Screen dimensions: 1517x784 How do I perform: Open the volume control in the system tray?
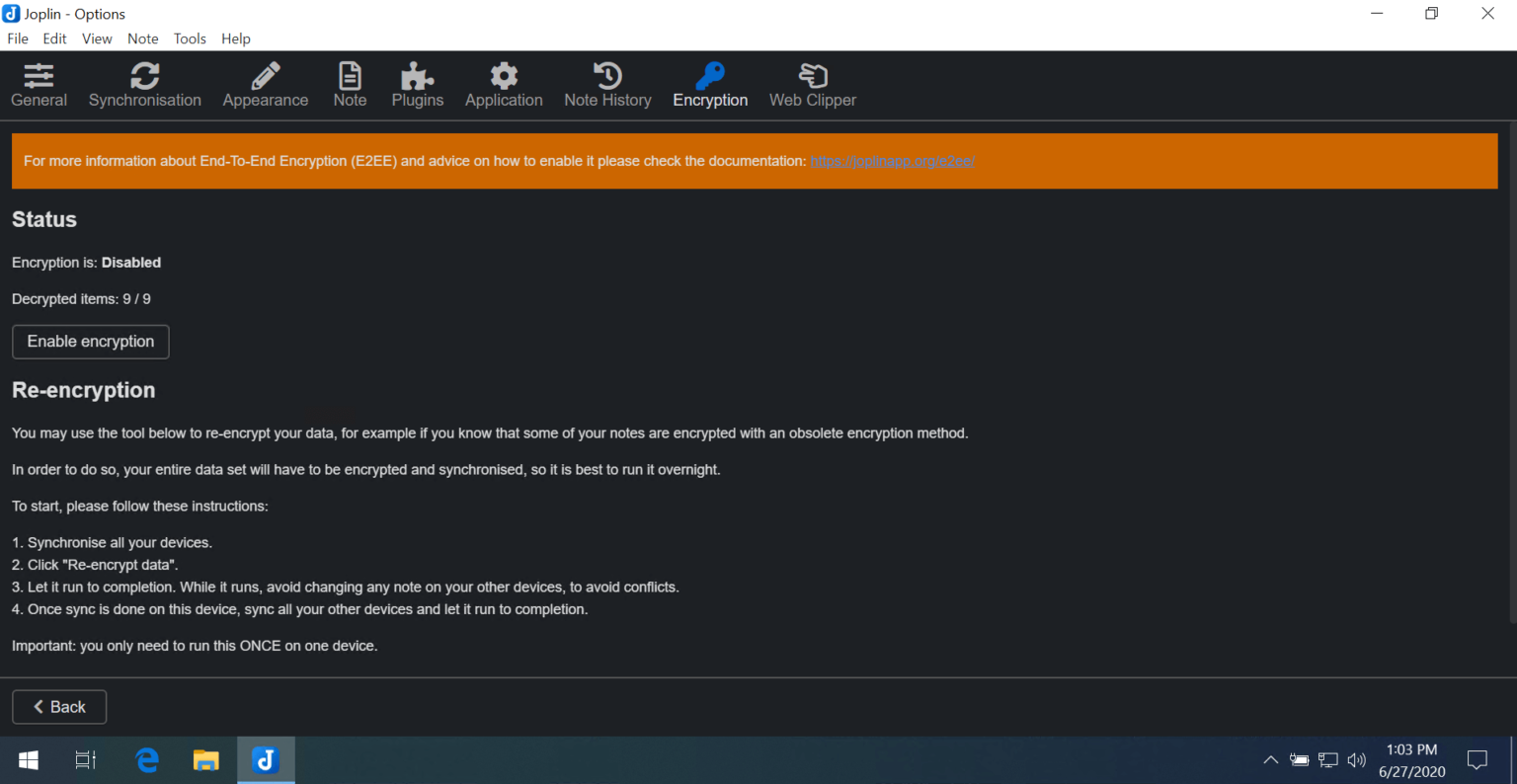click(1356, 759)
